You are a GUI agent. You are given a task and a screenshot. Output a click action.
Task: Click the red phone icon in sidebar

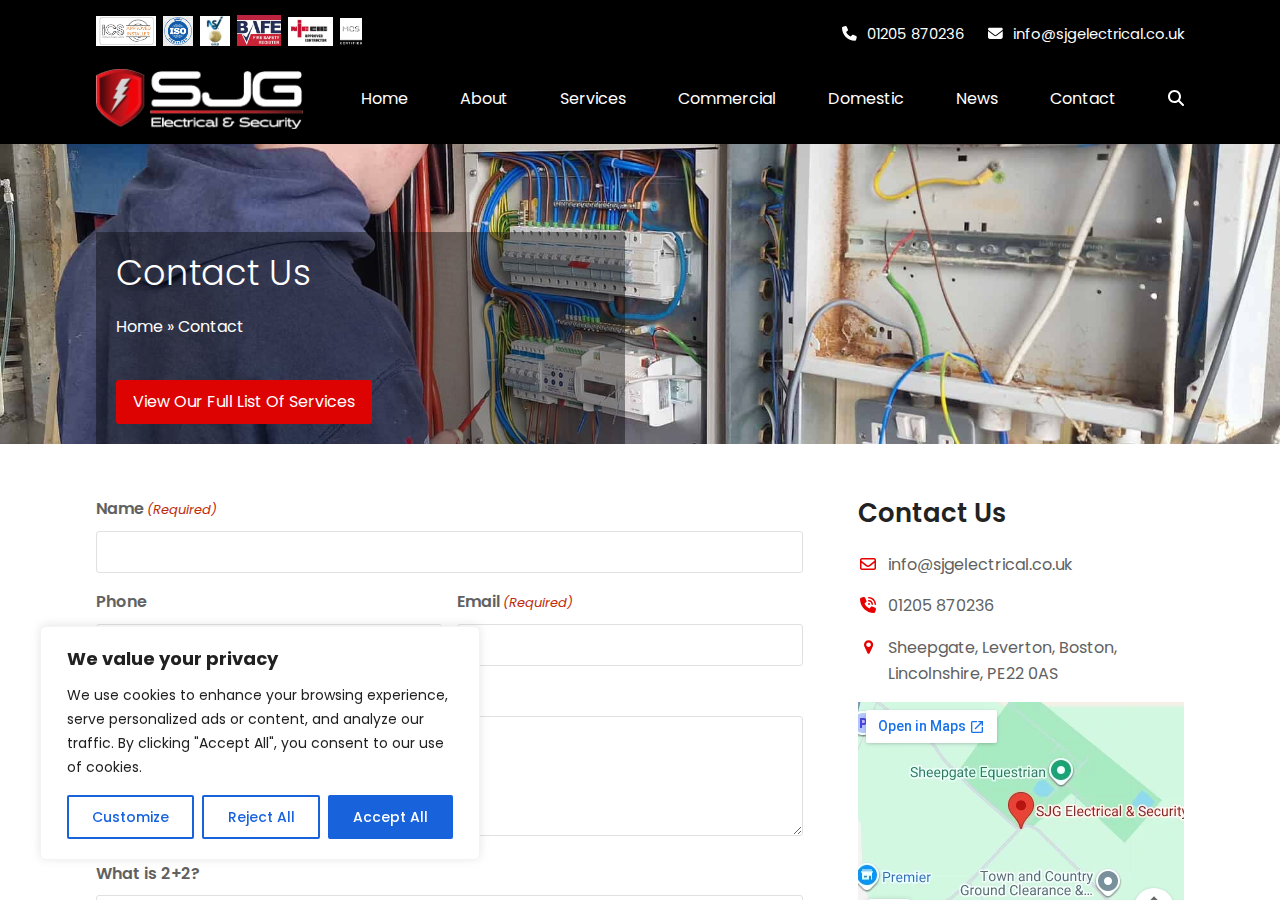pos(868,605)
